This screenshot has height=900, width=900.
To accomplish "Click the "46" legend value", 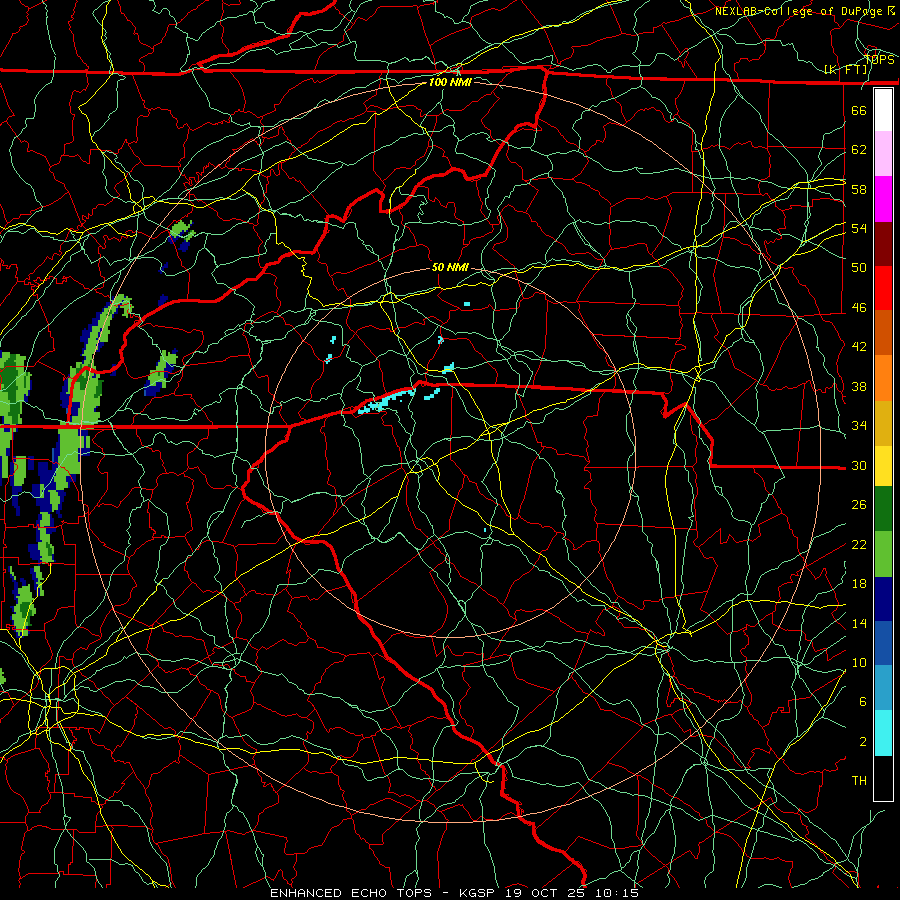I will pyautogui.click(x=859, y=308).
